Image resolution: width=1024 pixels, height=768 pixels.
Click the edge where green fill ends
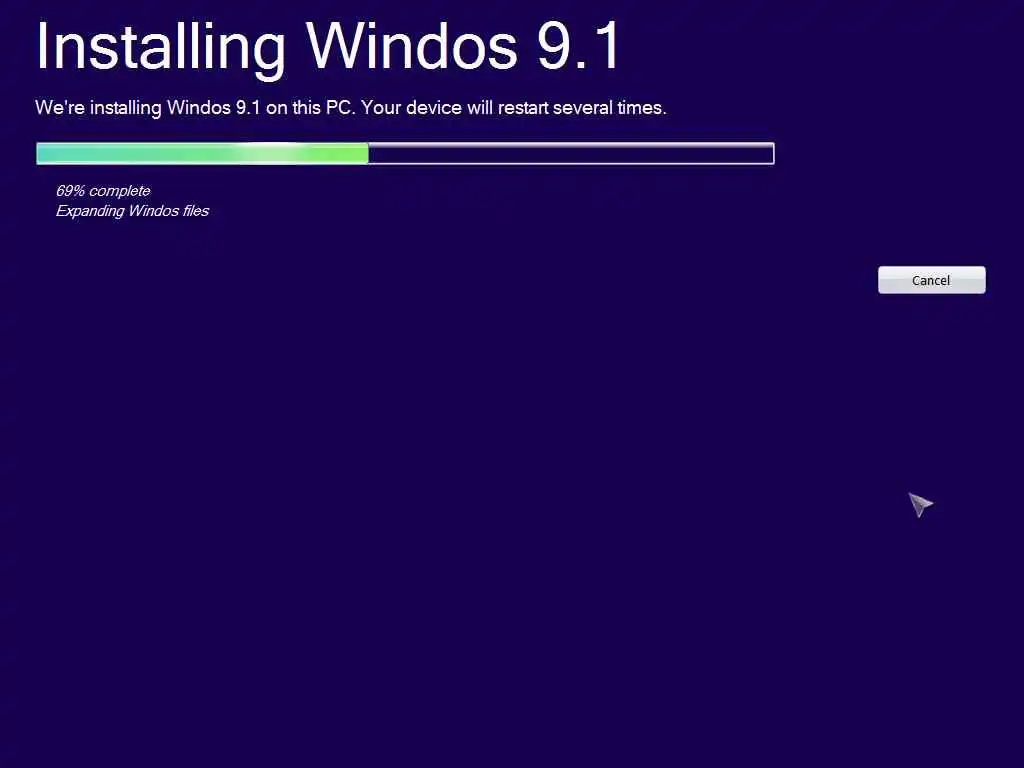tap(368, 154)
